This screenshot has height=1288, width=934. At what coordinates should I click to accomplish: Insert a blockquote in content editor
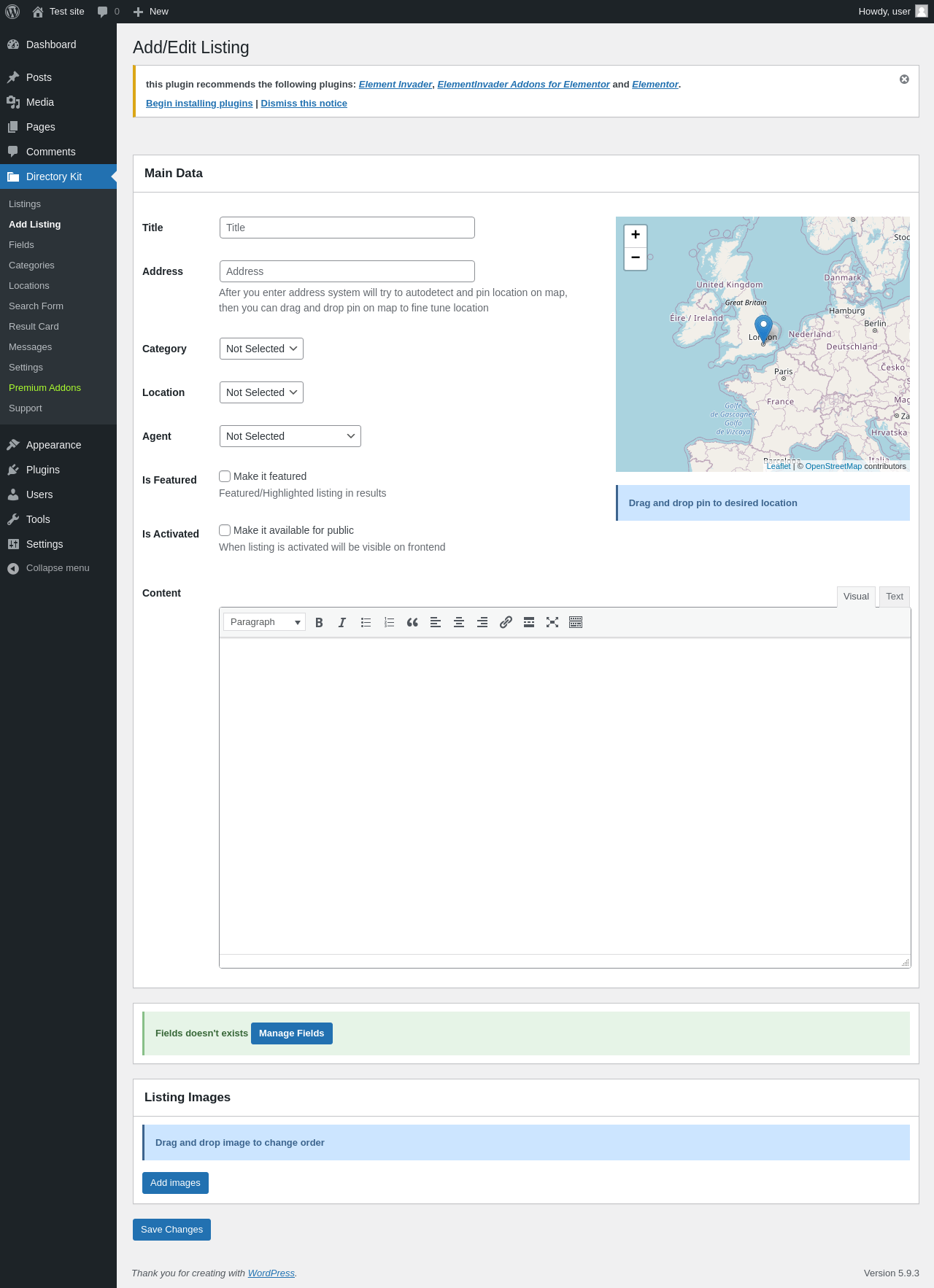point(412,622)
